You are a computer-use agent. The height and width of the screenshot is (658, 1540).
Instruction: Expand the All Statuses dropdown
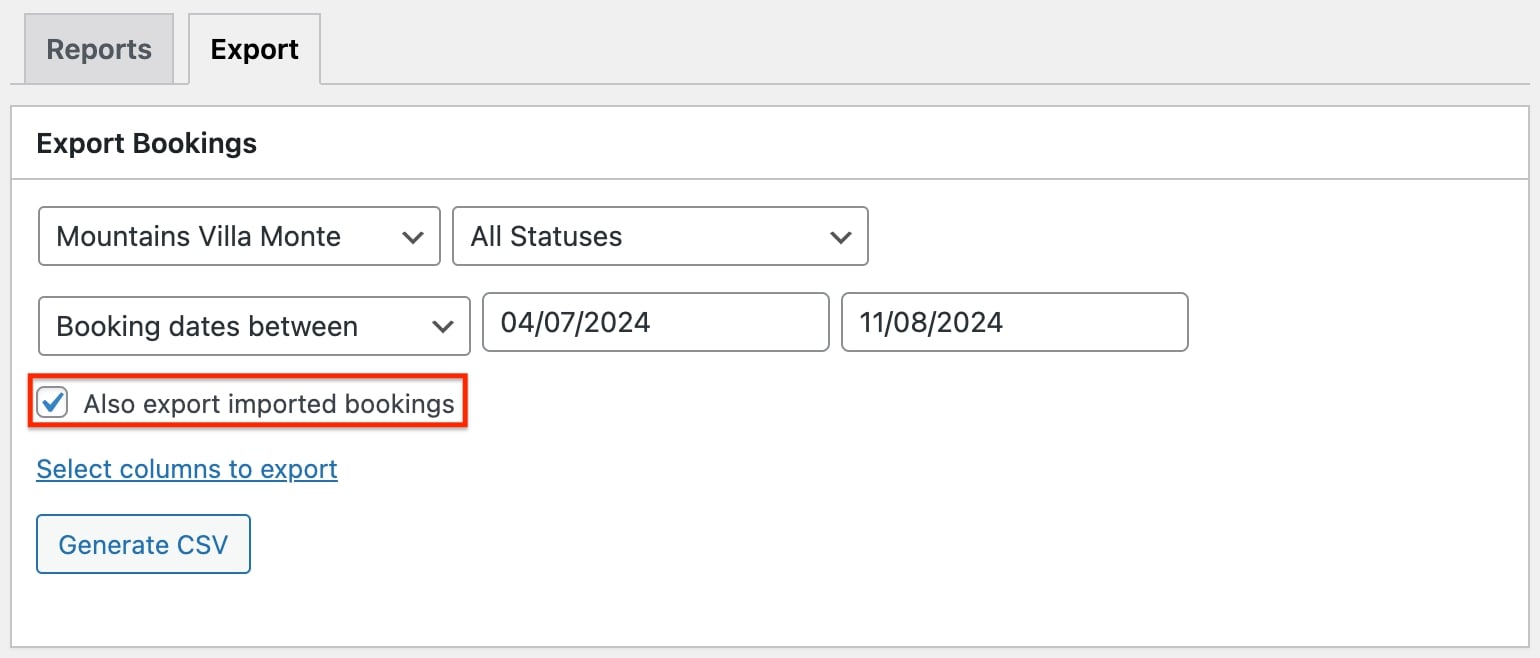pos(660,236)
